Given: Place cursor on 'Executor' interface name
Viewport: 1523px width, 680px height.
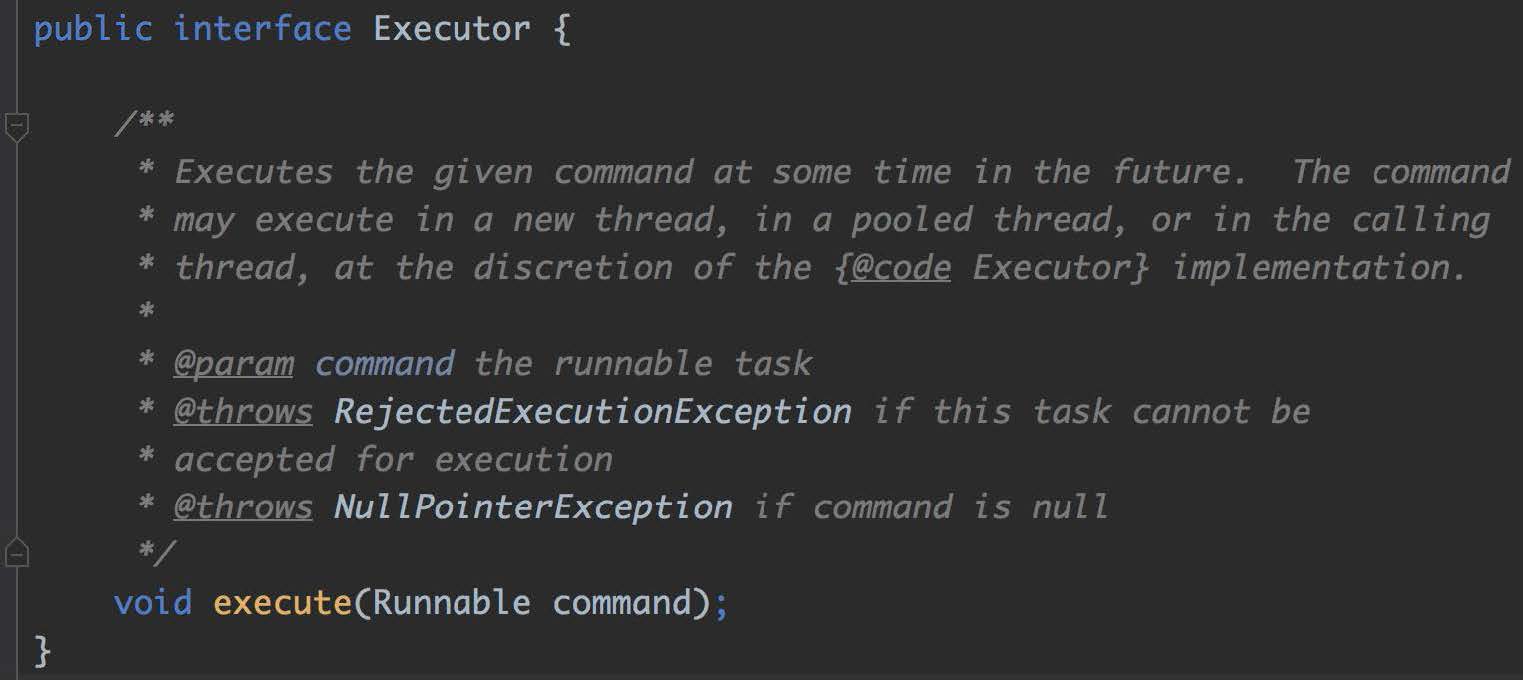Looking at the screenshot, I should coord(452,27).
